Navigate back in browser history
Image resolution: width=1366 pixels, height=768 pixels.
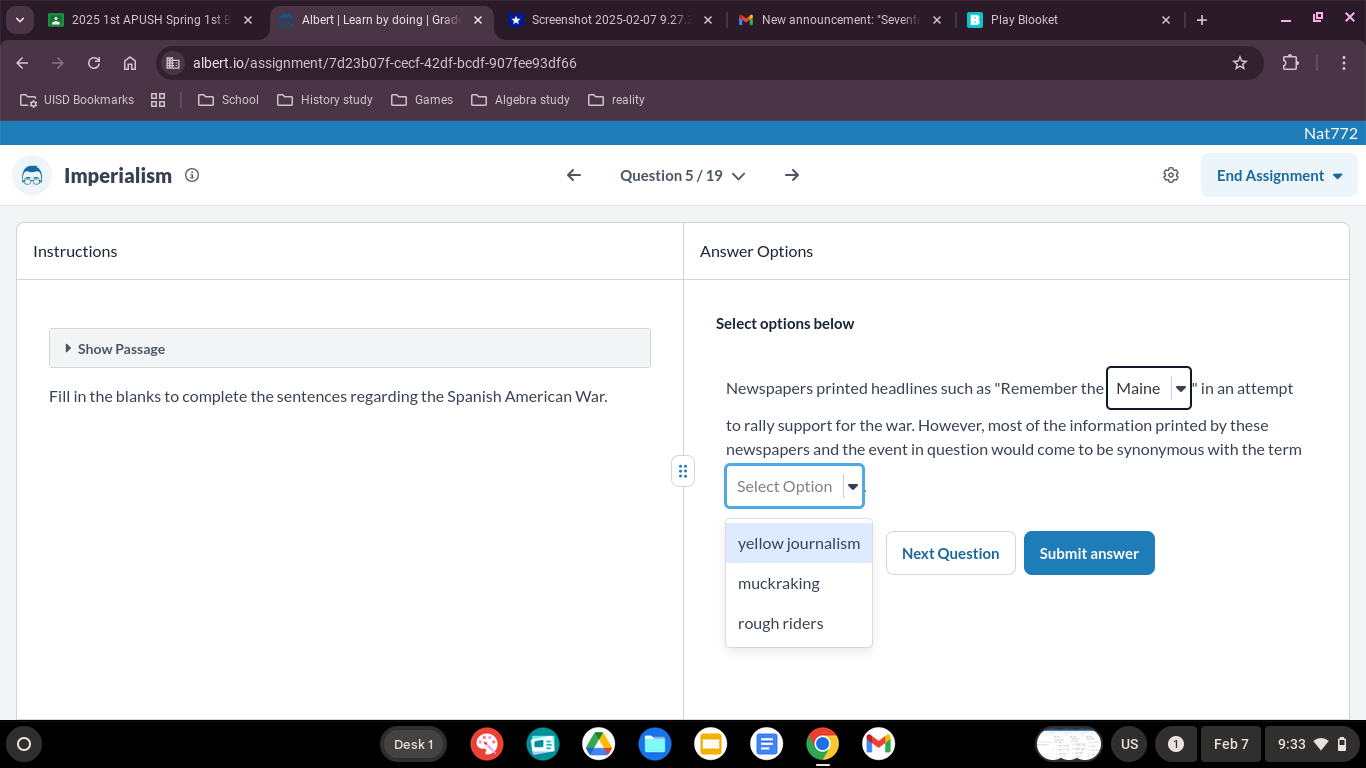point(22,63)
